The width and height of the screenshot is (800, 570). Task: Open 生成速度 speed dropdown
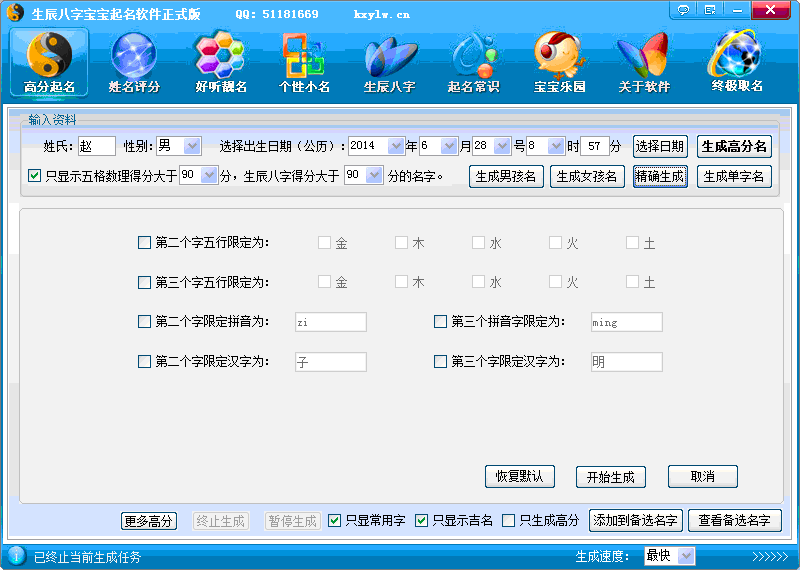(x=687, y=556)
